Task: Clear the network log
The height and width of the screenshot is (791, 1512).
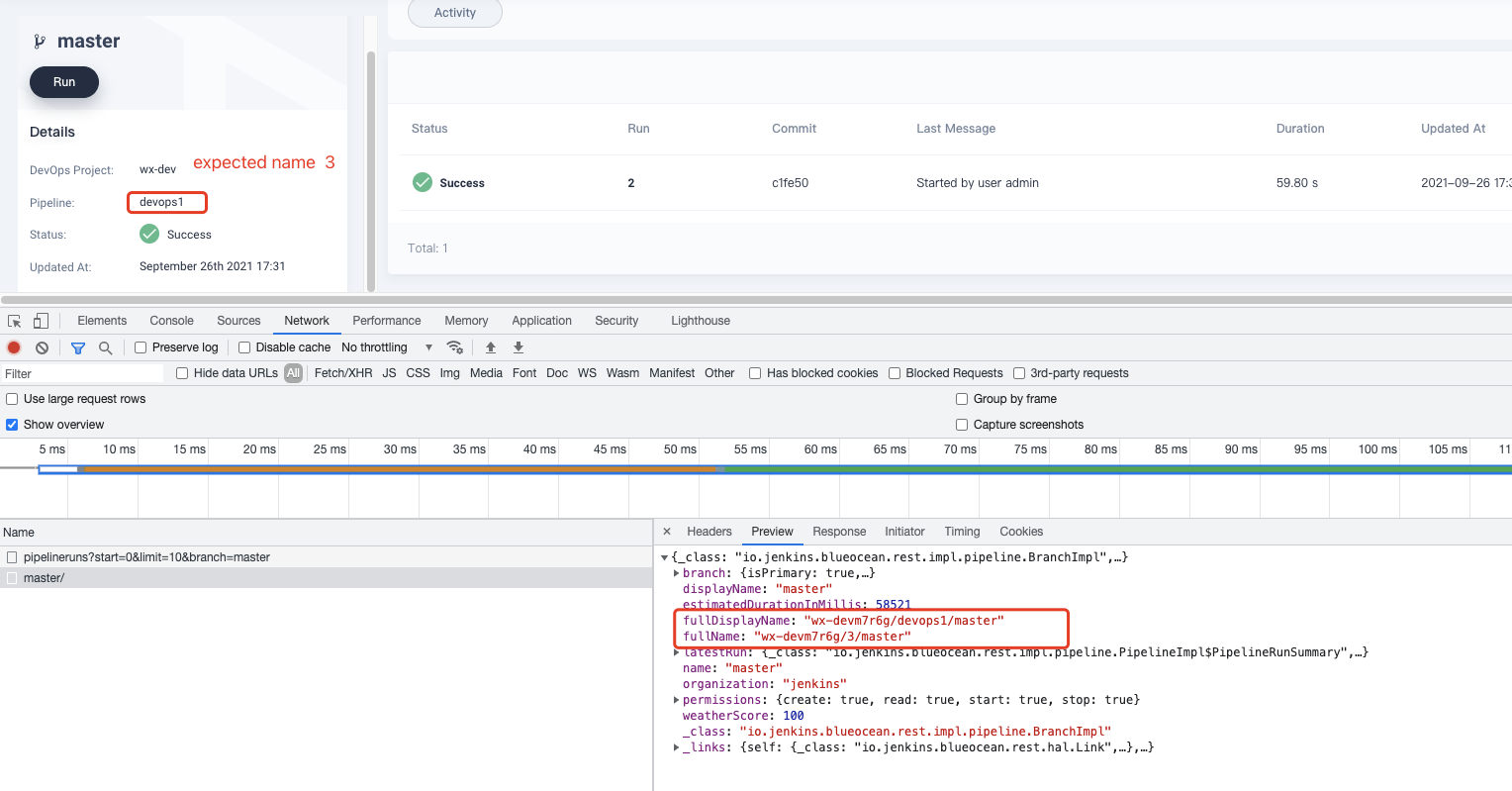Action: point(41,346)
